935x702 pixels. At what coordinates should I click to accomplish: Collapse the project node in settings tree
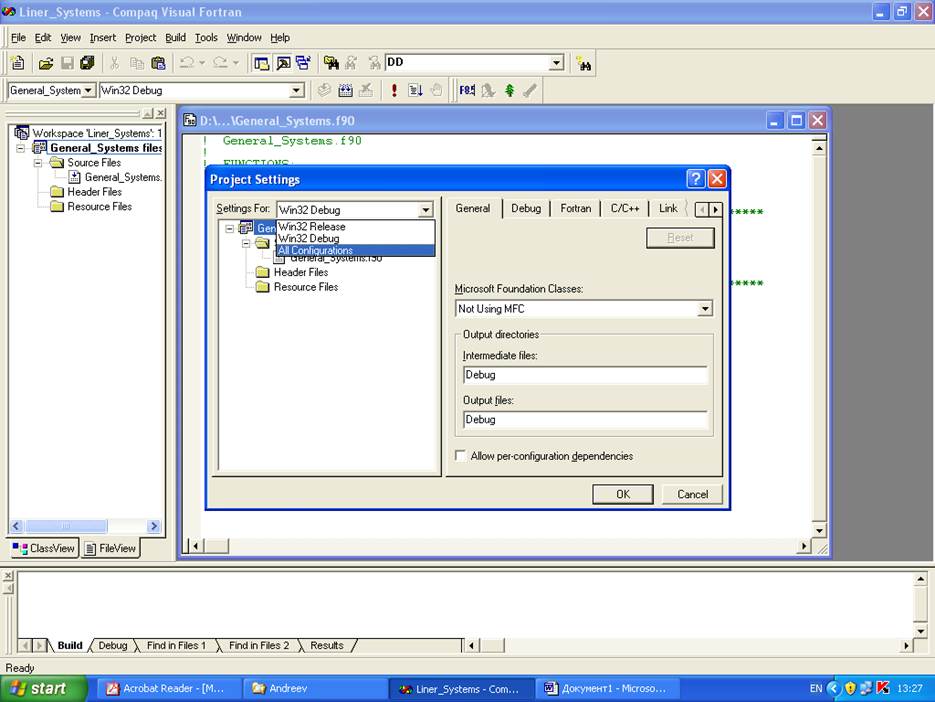[x=230, y=228]
